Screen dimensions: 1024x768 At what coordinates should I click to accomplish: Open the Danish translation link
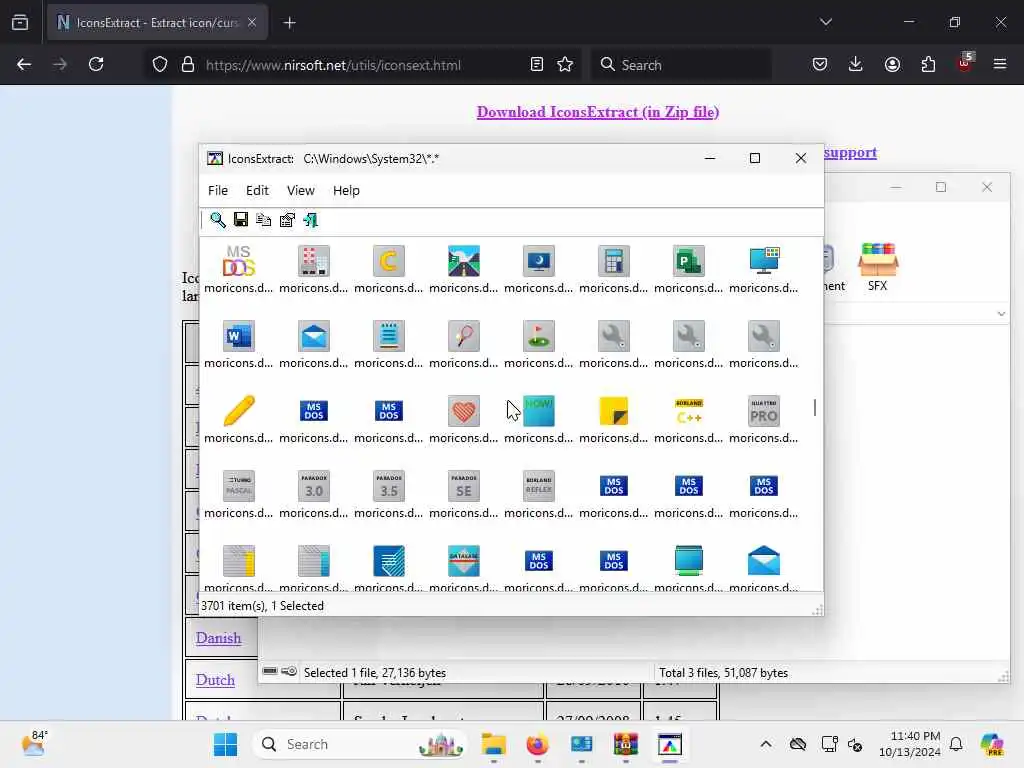218,638
